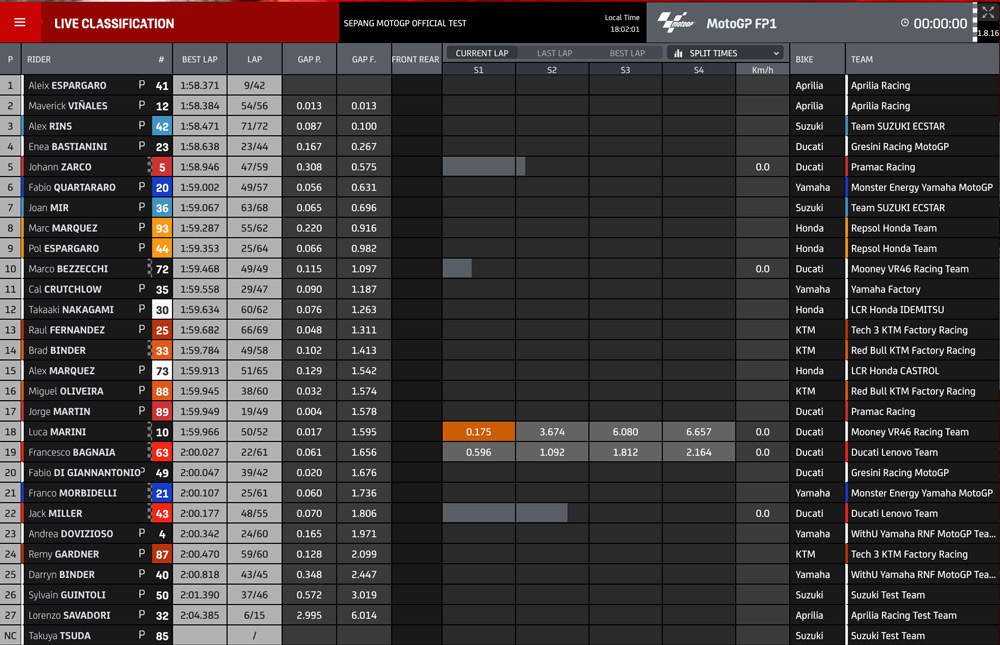Select the Luca MARINI rider name

point(57,432)
